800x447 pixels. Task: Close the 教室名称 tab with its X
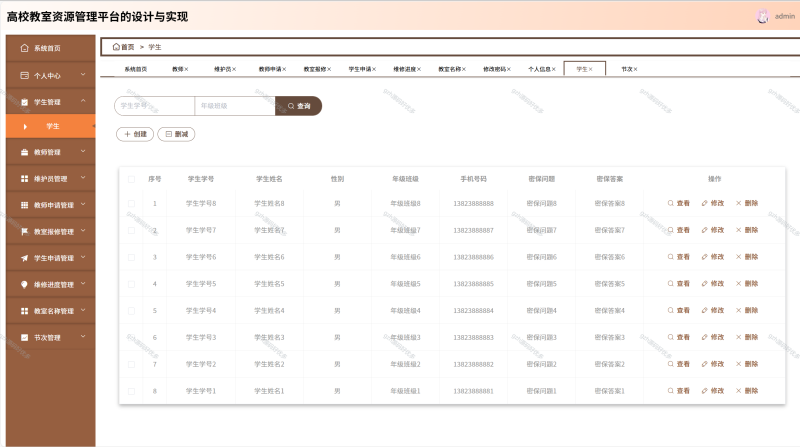464,69
